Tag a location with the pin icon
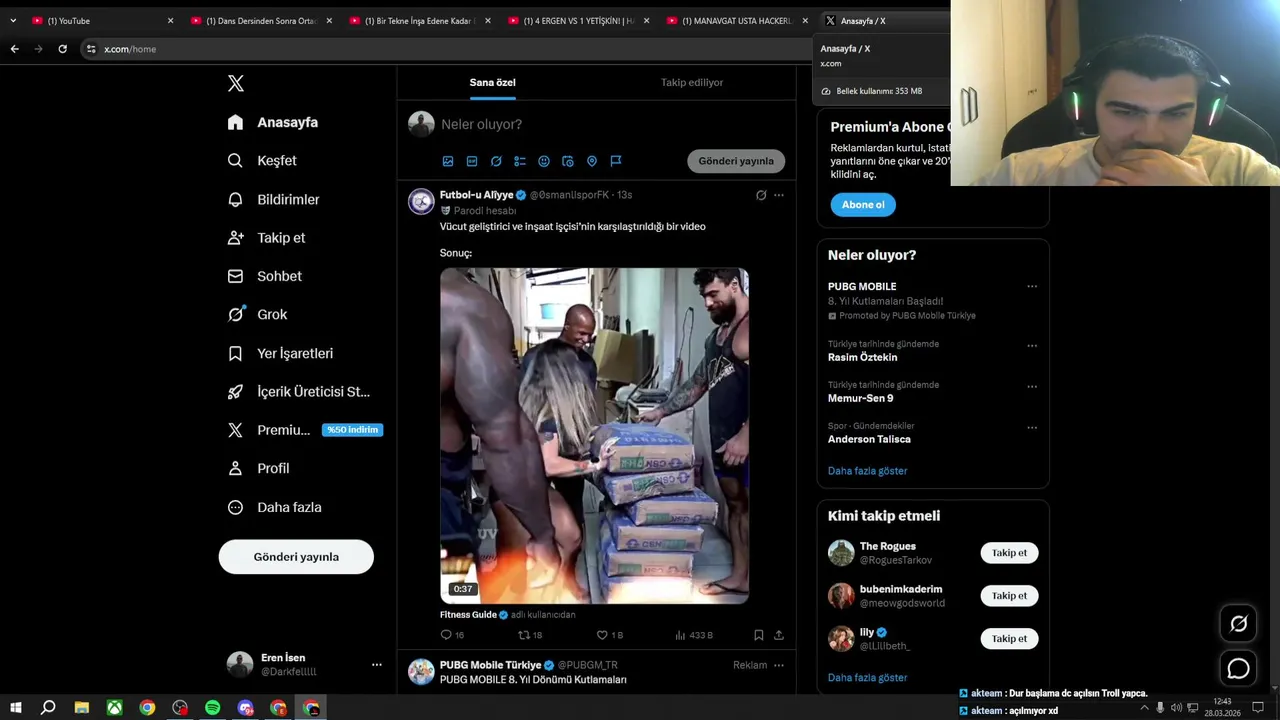 coord(592,161)
